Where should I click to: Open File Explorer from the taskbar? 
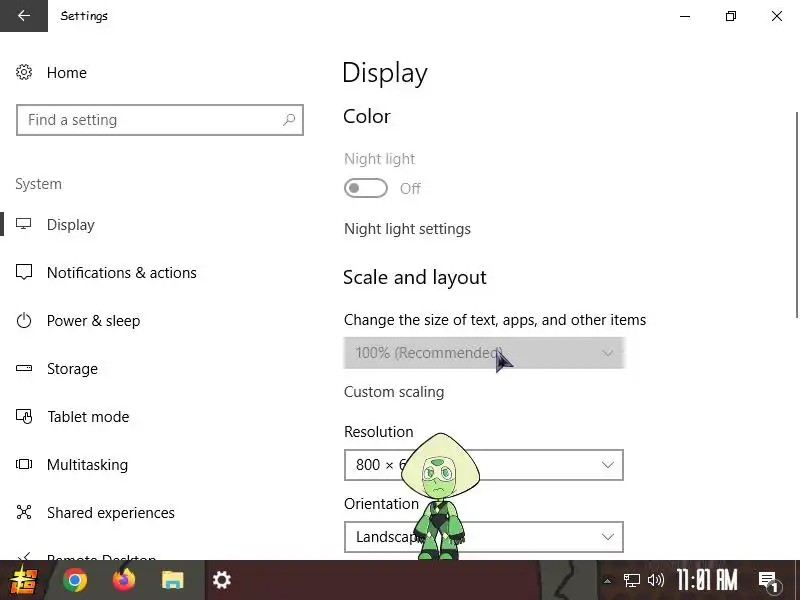pyautogui.click(x=172, y=580)
